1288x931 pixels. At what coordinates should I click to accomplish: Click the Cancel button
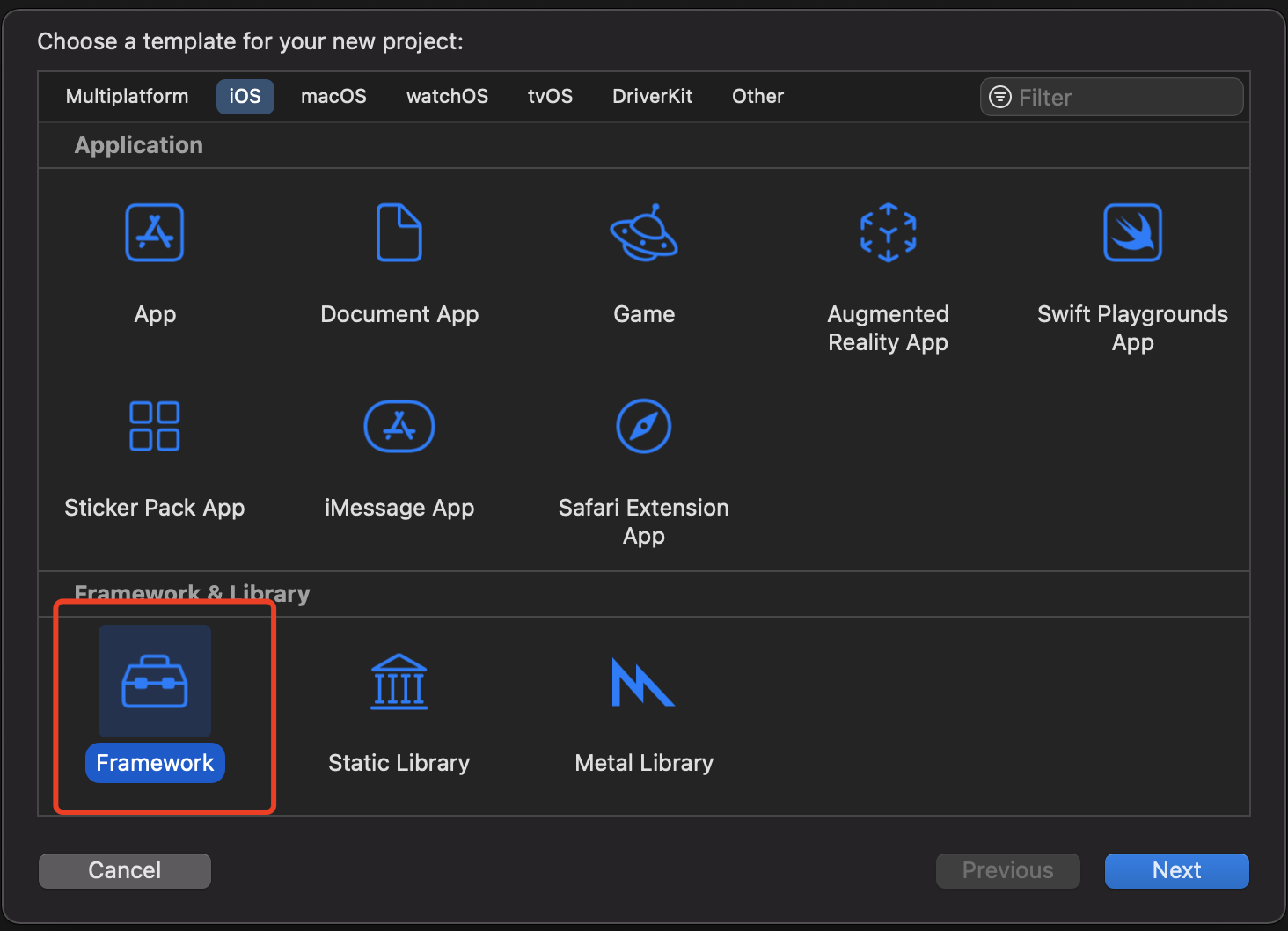coord(125,870)
